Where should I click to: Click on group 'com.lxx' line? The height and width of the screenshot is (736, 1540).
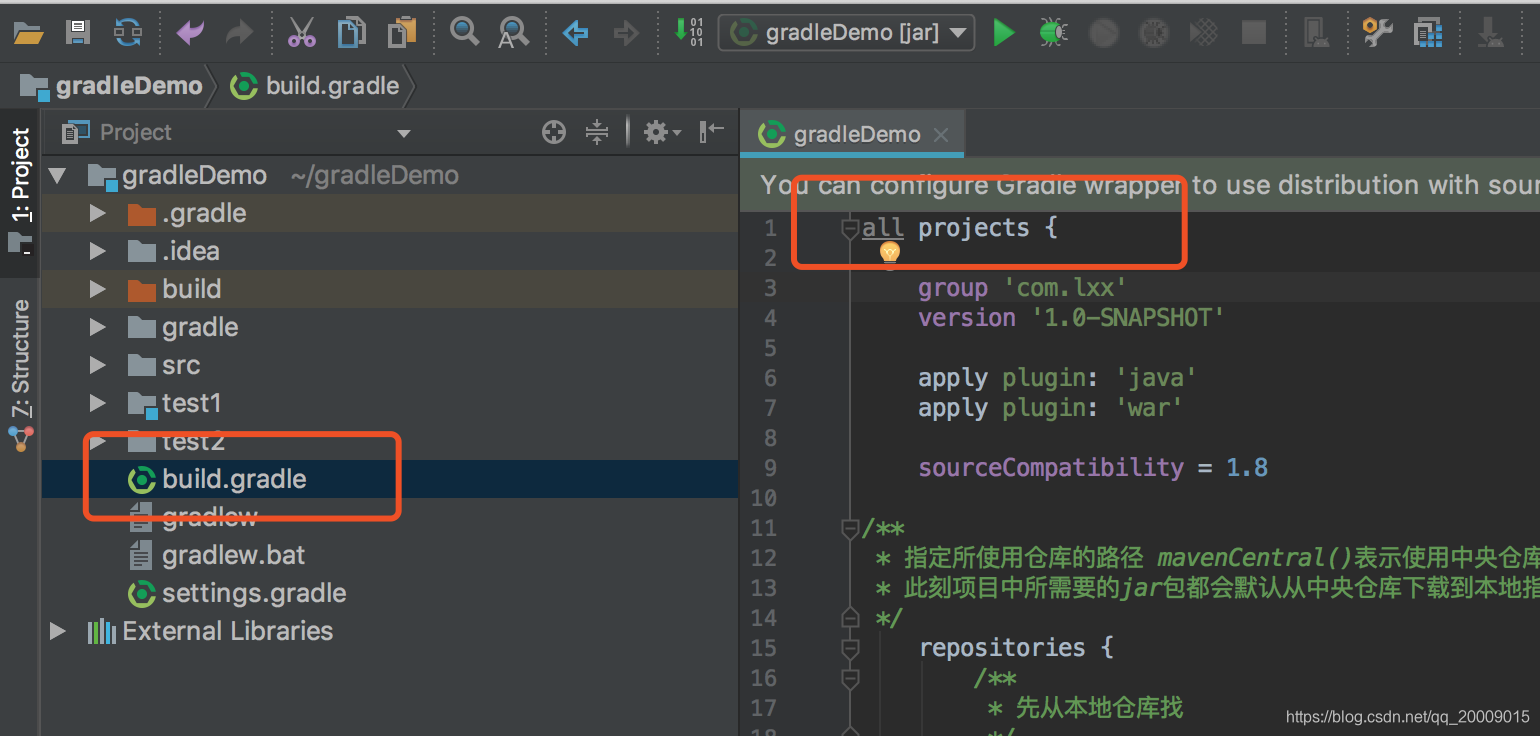(x=1023, y=288)
